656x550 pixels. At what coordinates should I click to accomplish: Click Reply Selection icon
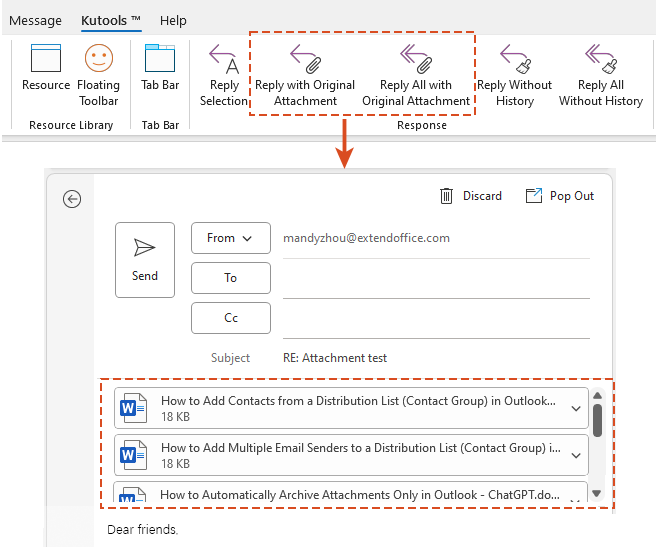click(x=223, y=60)
